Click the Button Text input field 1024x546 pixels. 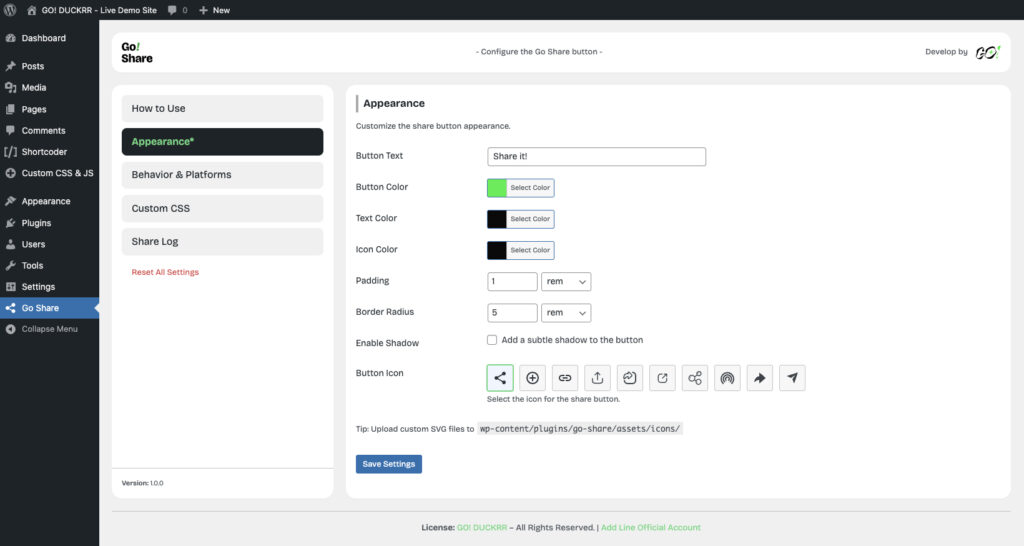coord(596,157)
